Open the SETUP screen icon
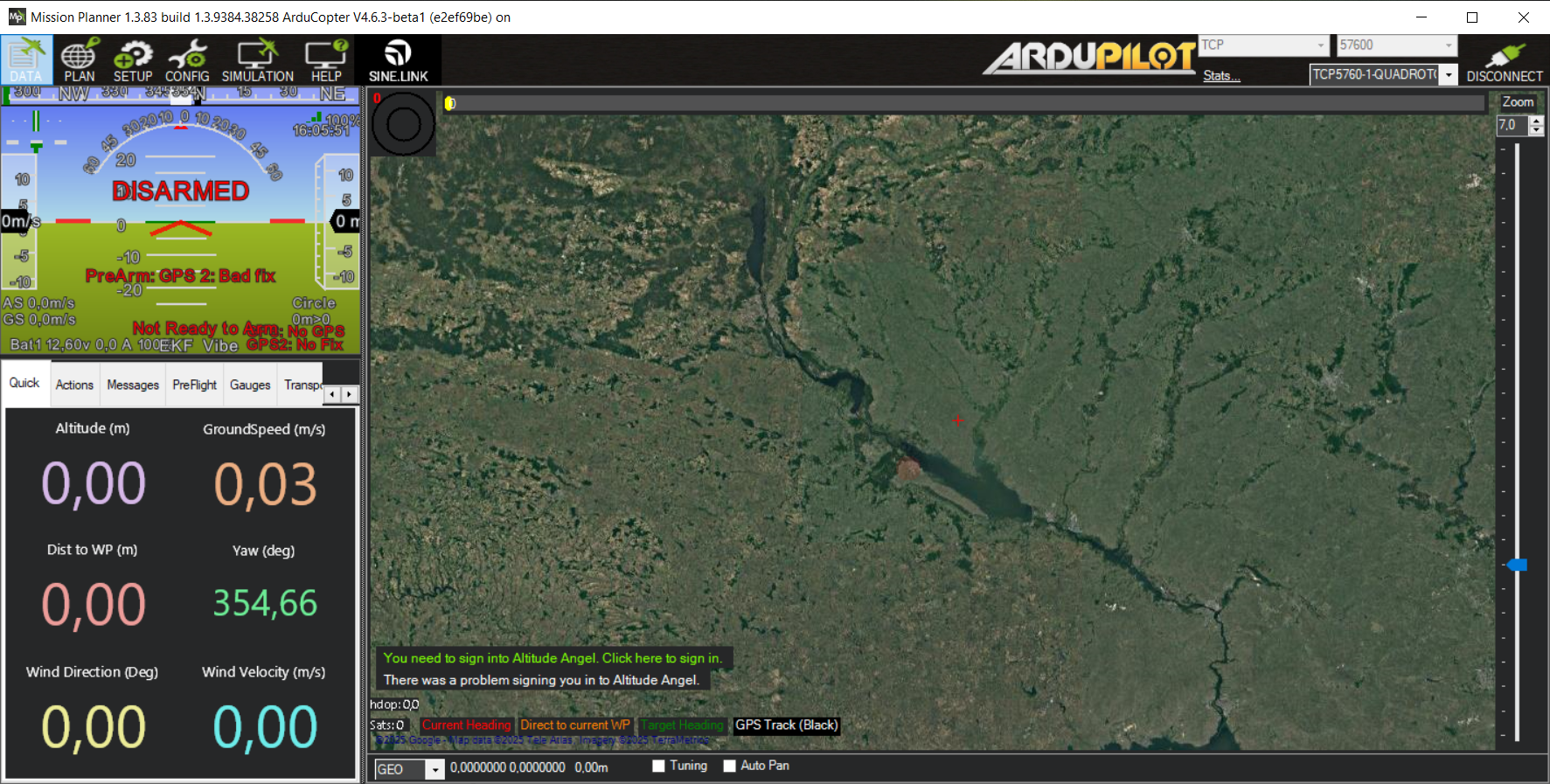The height and width of the screenshot is (784, 1550). point(132,60)
